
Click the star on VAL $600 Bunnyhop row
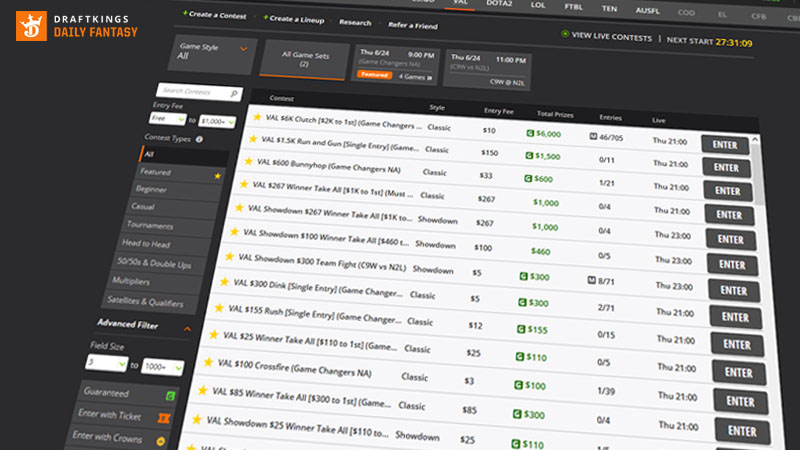(248, 161)
